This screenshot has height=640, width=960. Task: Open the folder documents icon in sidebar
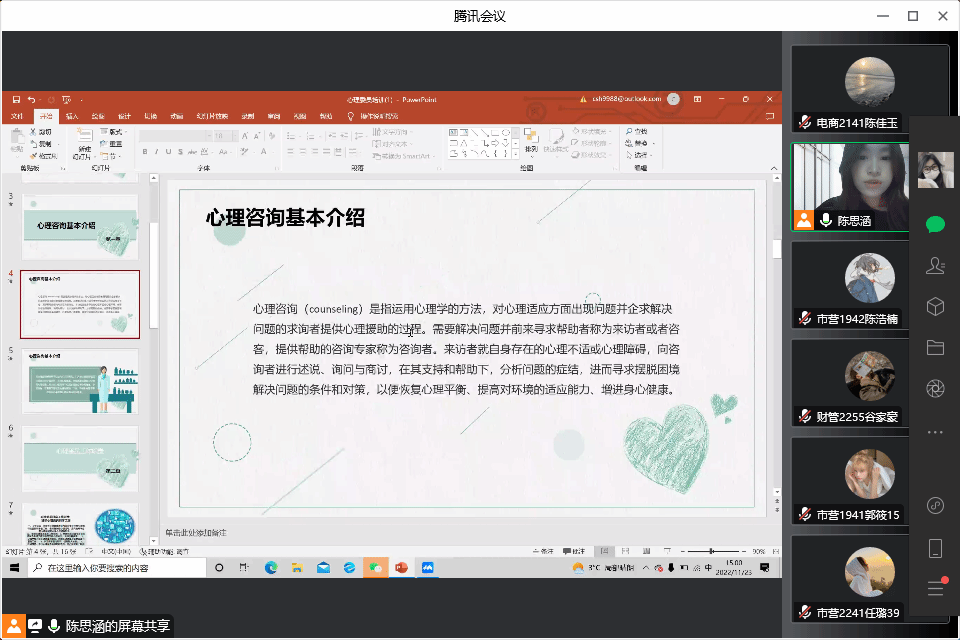[x=935, y=348]
